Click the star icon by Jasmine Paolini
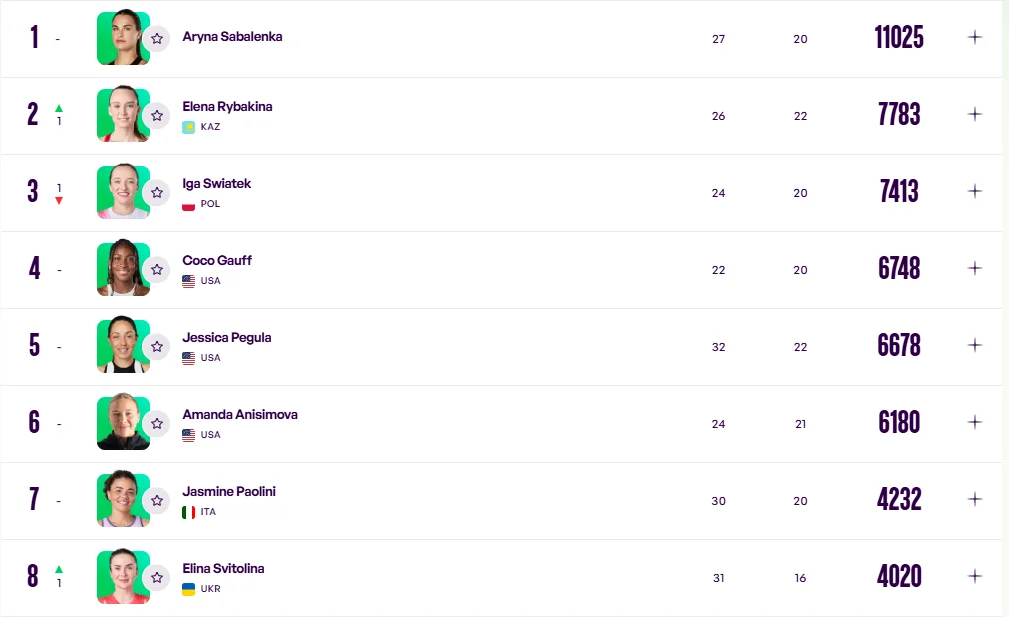 point(157,500)
